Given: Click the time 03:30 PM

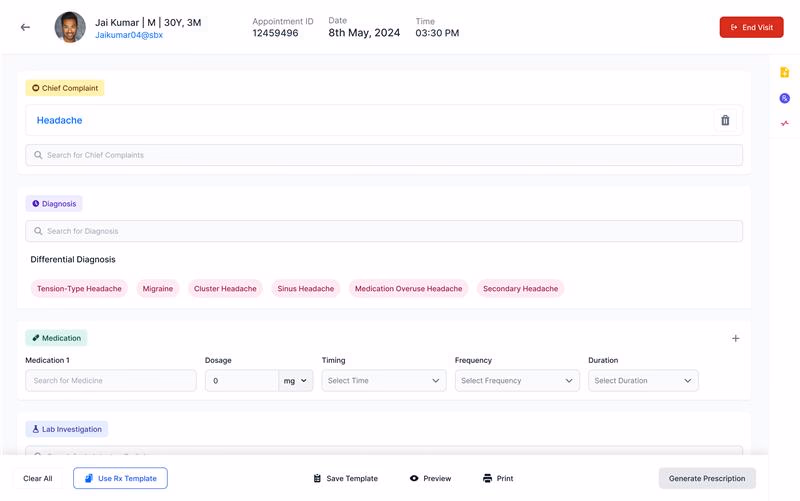Looking at the screenshot, I should pos(437,33).
